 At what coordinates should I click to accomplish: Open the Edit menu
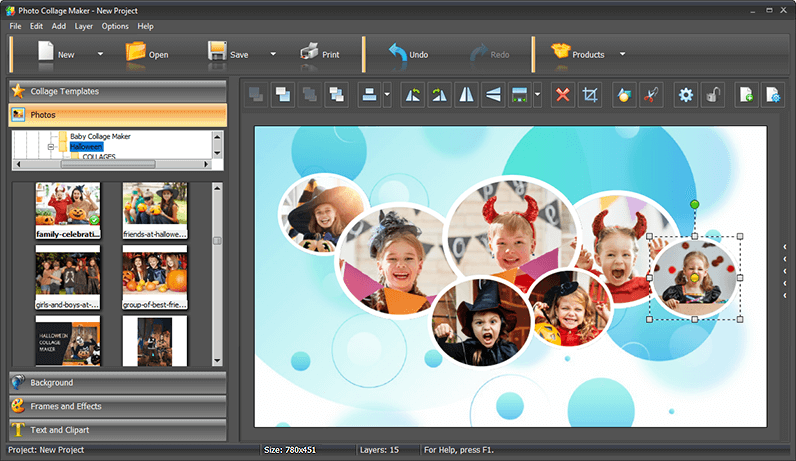[x=36, y=26]
